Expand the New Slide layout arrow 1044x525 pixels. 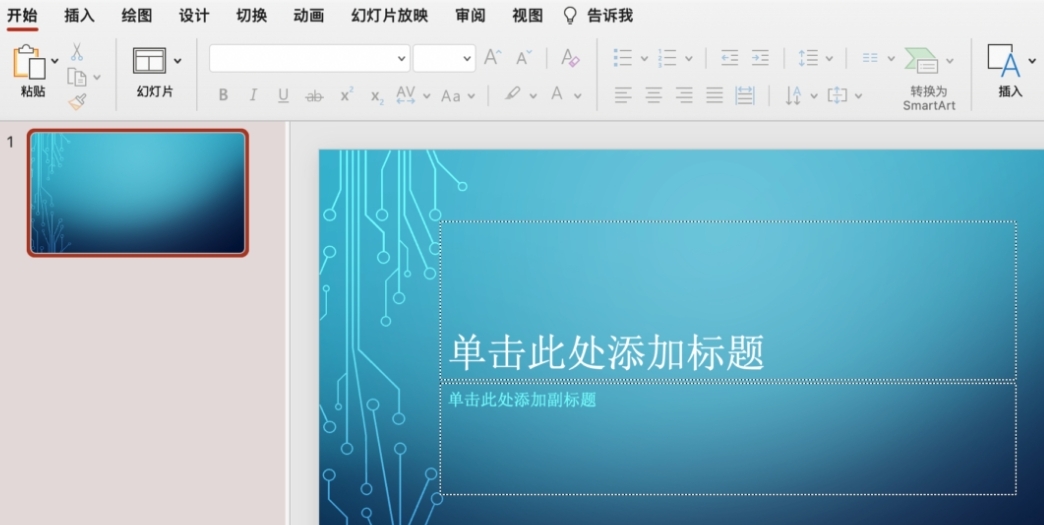[177, 61]
